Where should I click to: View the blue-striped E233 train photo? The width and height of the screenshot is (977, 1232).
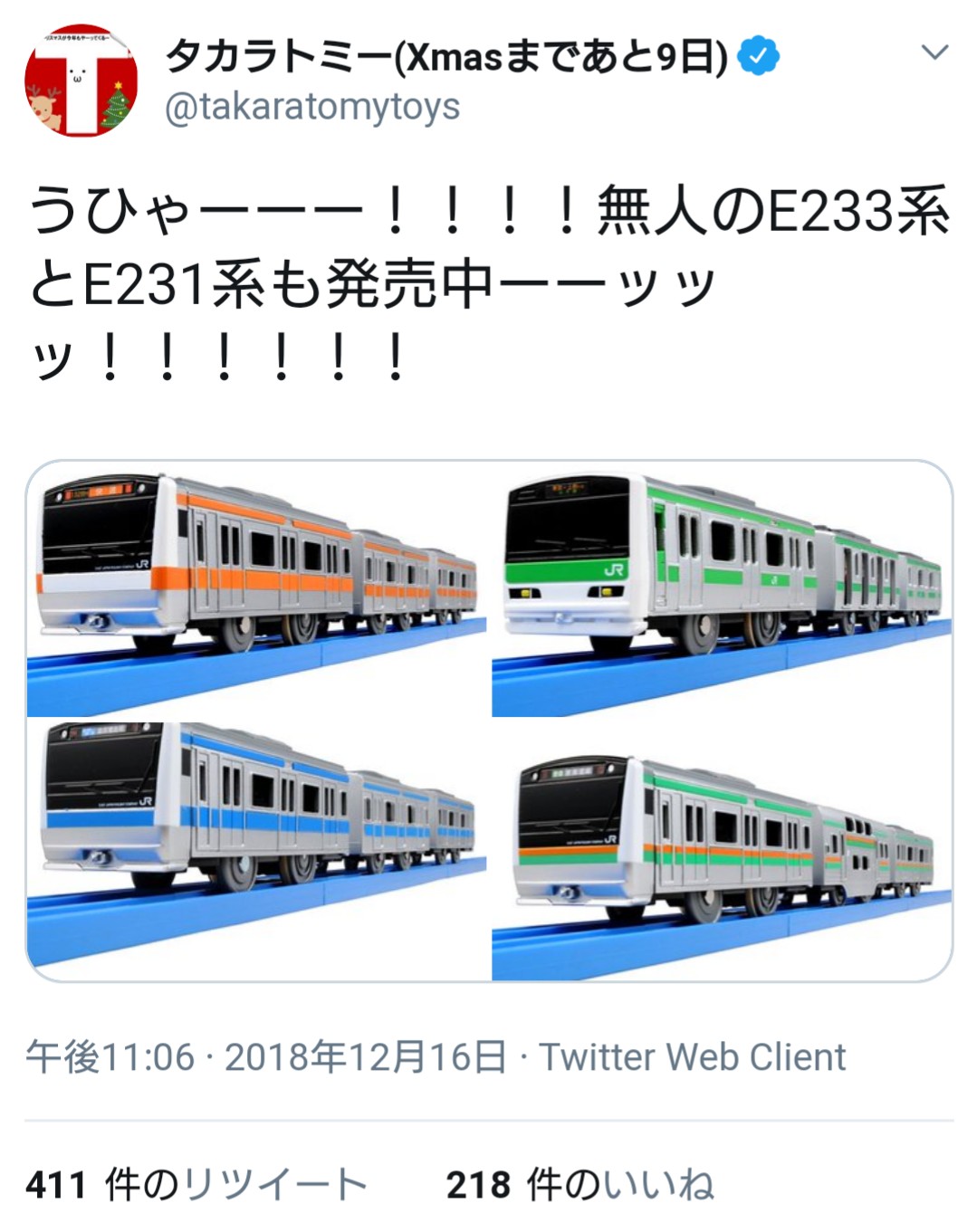tap(256, 851)
